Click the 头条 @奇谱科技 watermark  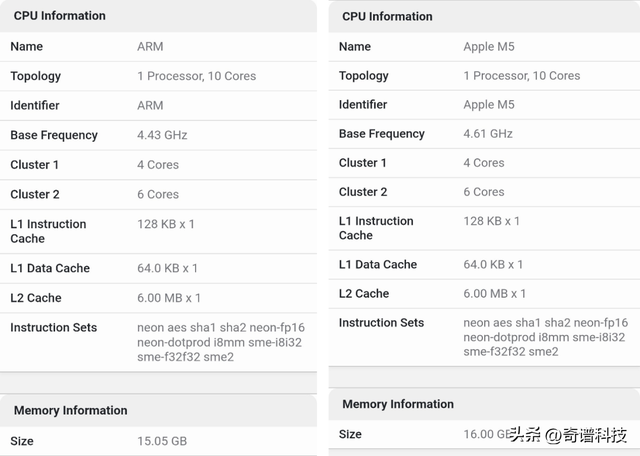point(568,436)
